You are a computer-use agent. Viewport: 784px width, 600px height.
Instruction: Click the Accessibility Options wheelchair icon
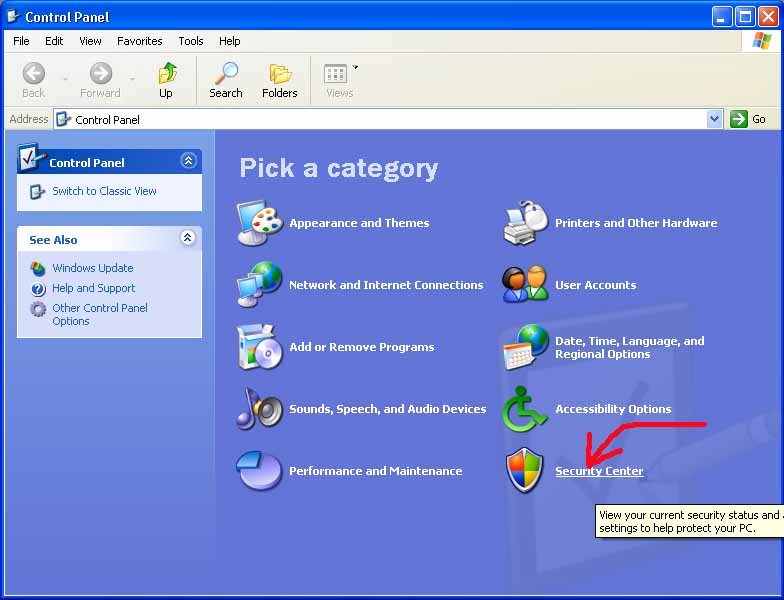pyautogui.click(x=524, y=408)
